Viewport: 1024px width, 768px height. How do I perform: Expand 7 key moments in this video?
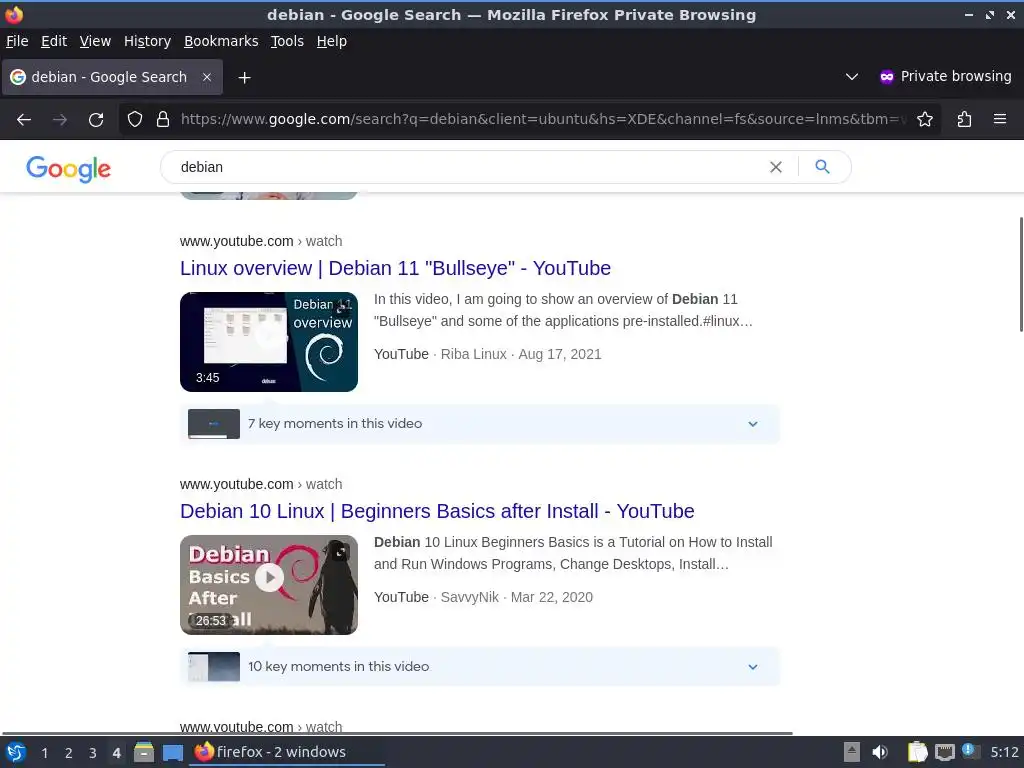(480, 424)
